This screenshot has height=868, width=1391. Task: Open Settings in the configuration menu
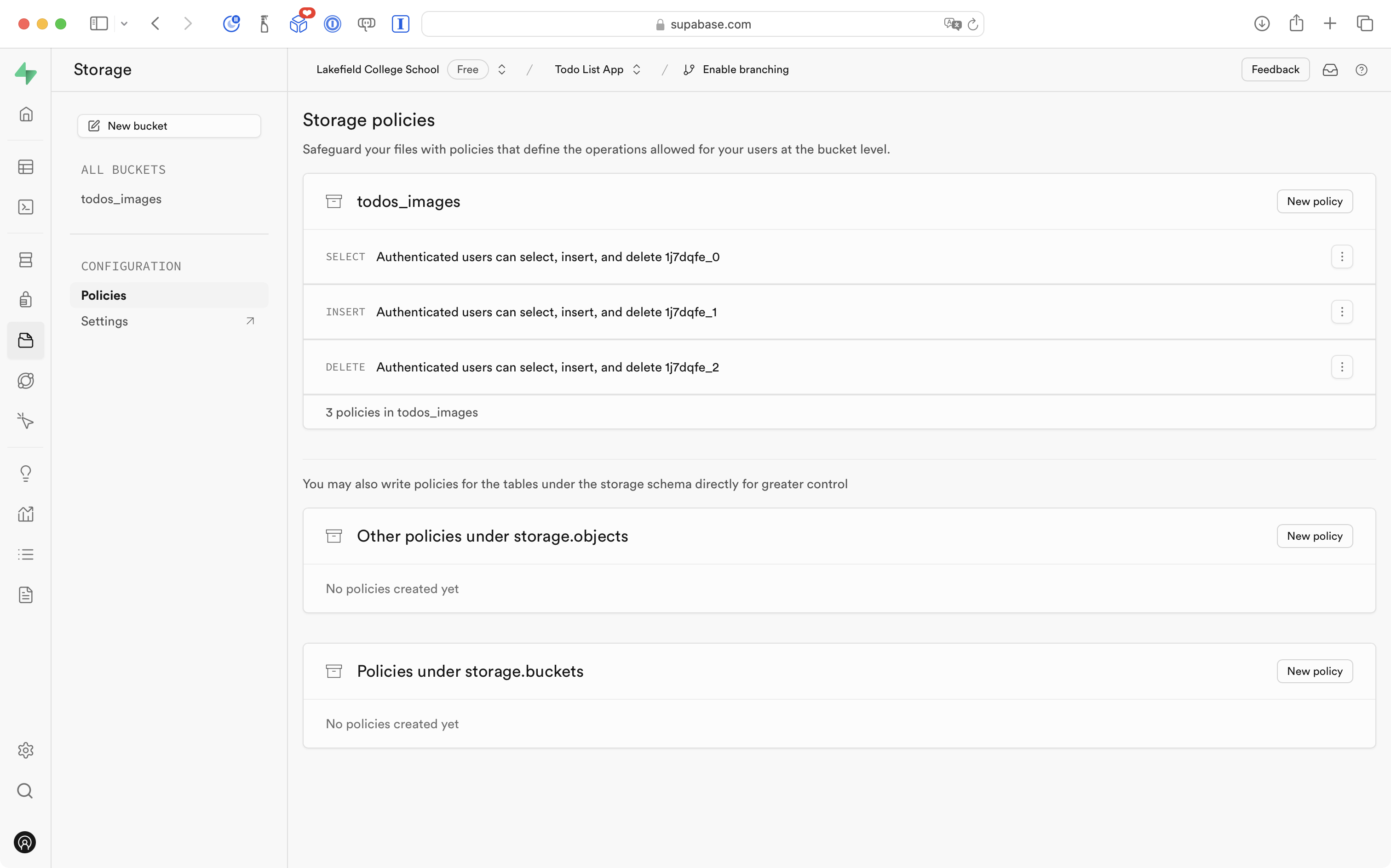coord(104,321)
